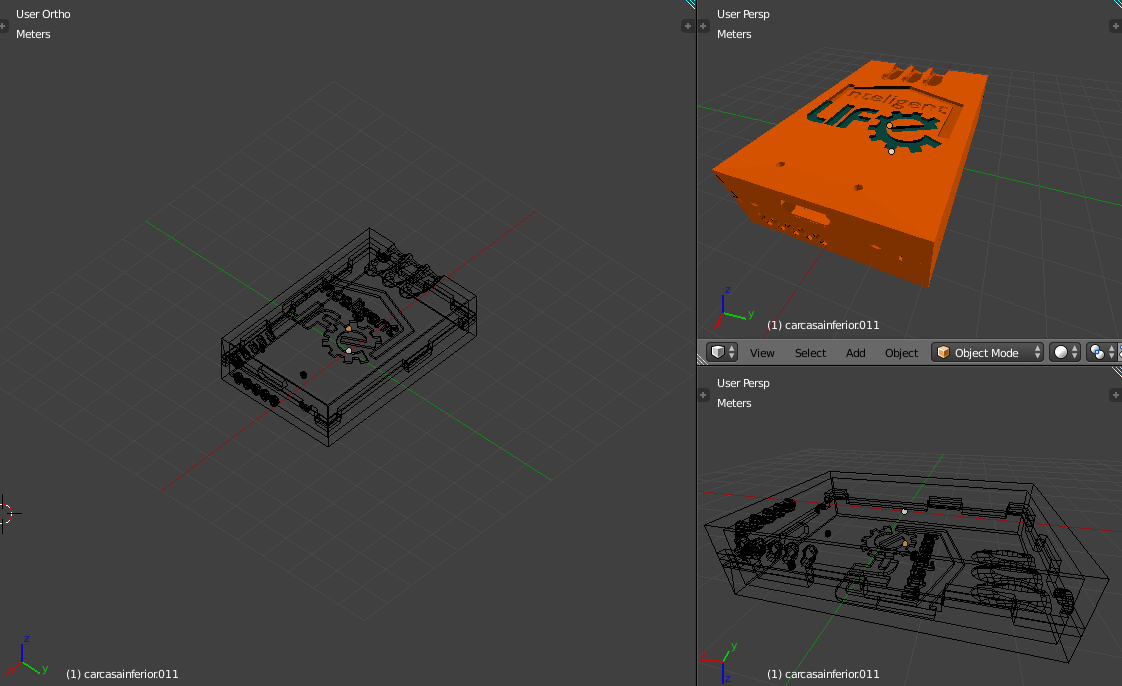The image size is (1122, 686).
Task: Click the 3D cursor crosshair in Ortho viewport
Action: (x=5, y=513)
